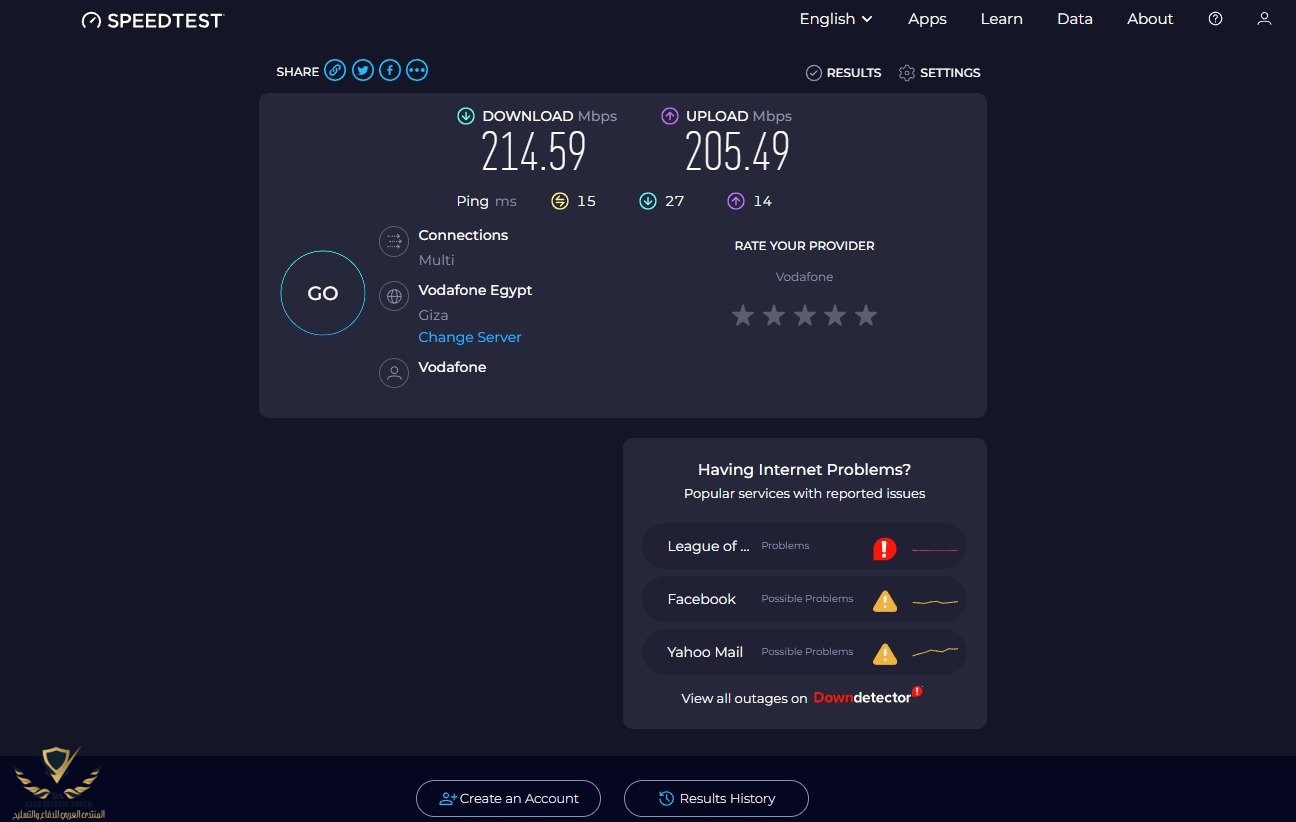Screen dimensions: 1296x822
Task: Open the Data menu
Action: click(1075, 19)
